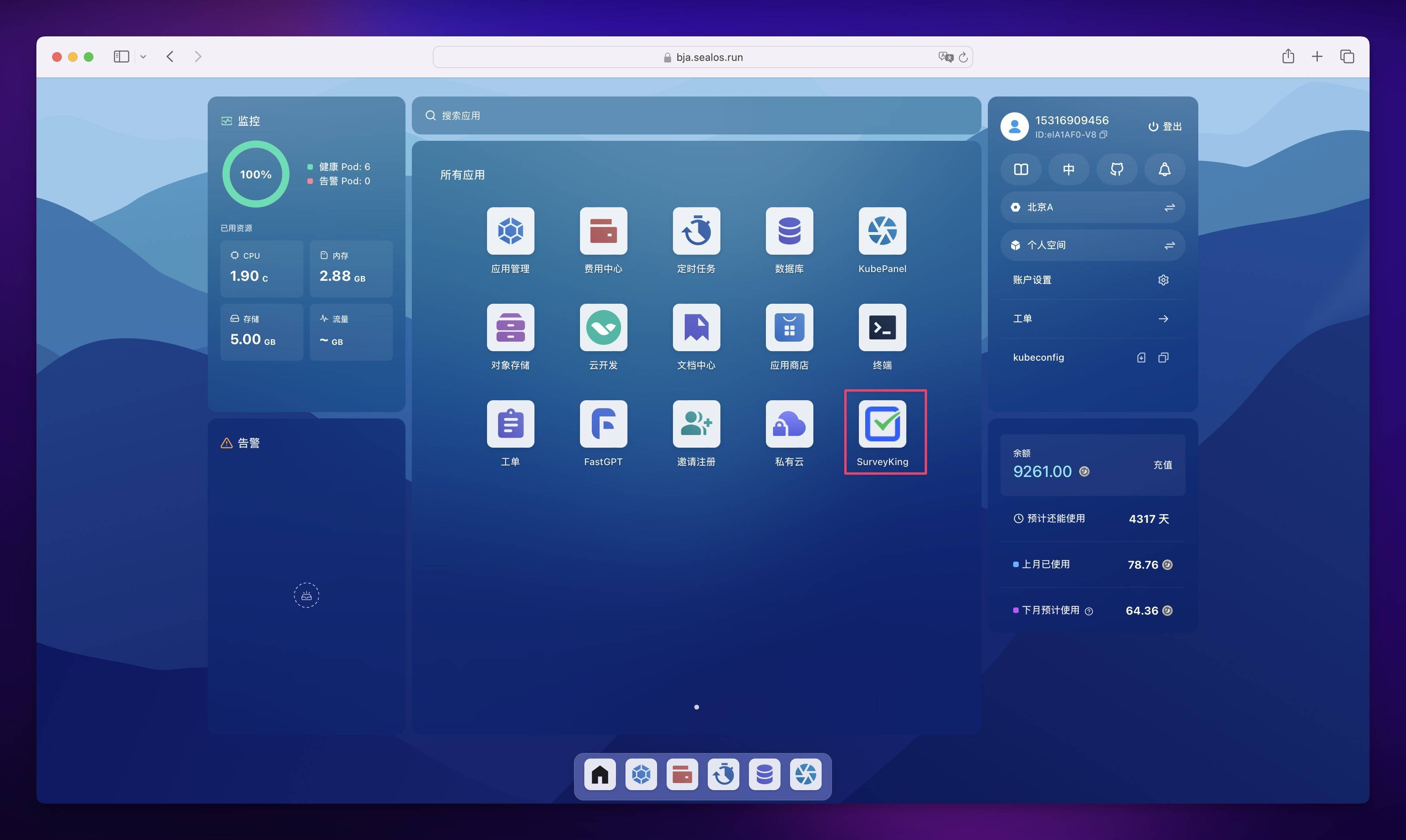Copy the kubeconfig to clipboard
Viewport: 1406px width, 840px height.
[x=1163, y=357]
